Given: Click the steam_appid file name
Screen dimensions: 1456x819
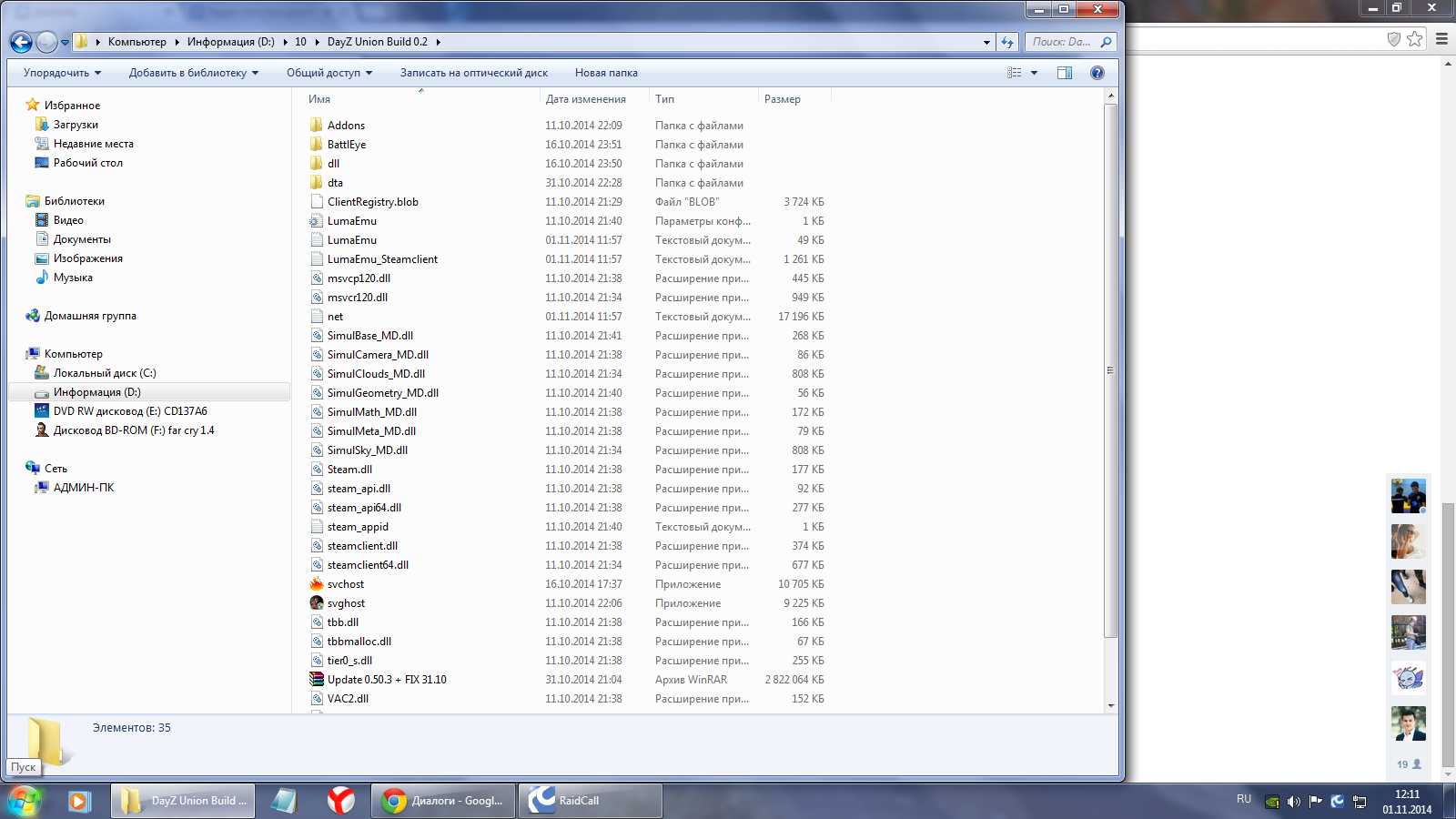Looking at the screenshot, I should (x=358, y=527).
